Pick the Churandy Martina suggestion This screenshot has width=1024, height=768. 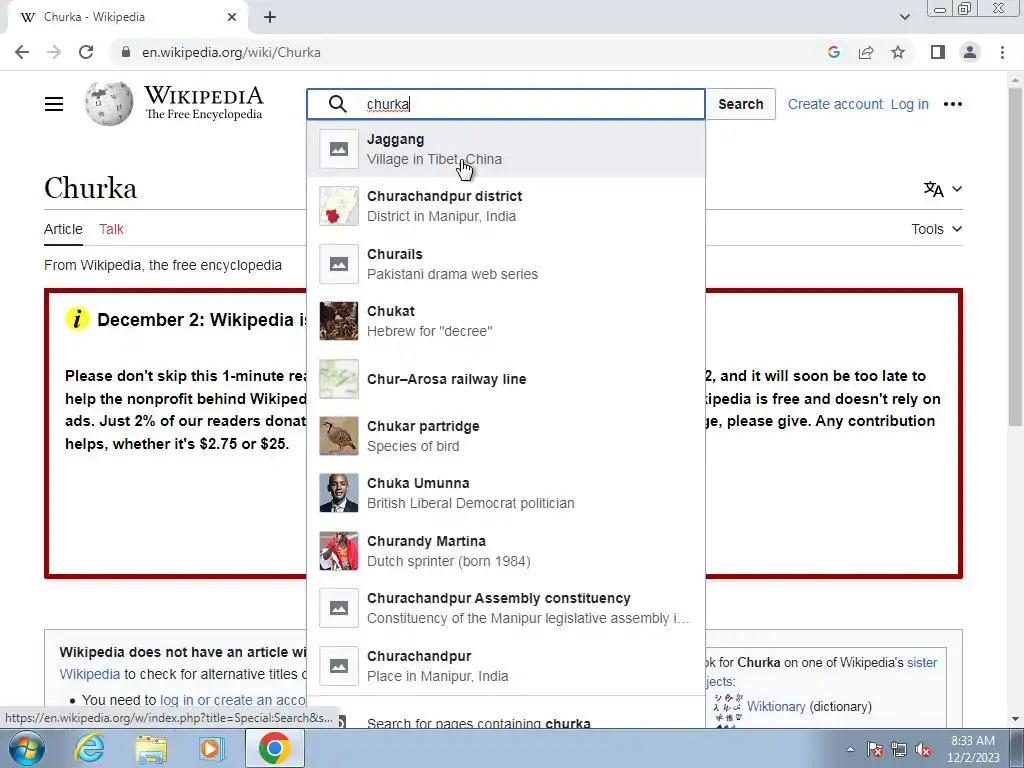tap(506, 551)
